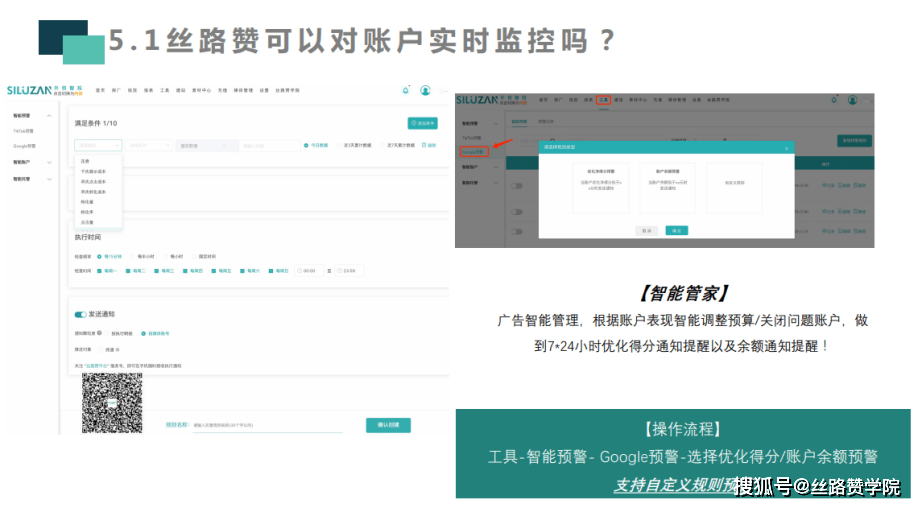The image size is (922, 508).
Task: Click the 确认创建 button
Action: 388,425
